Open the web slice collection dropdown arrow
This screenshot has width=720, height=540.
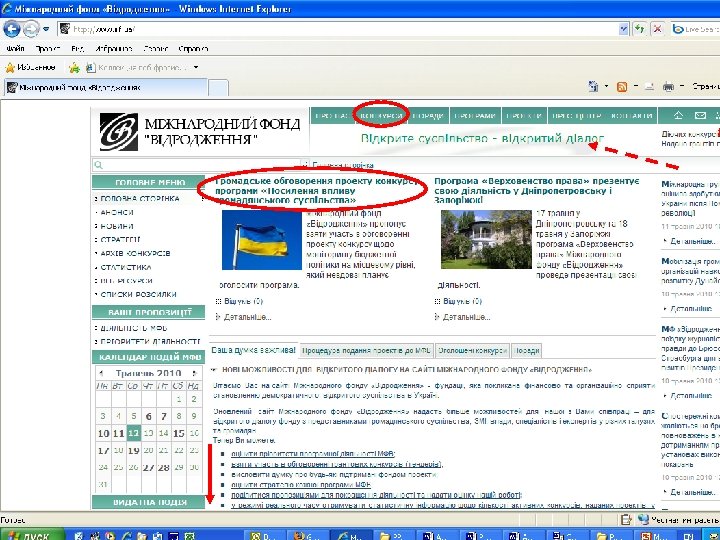pos(196,68)
